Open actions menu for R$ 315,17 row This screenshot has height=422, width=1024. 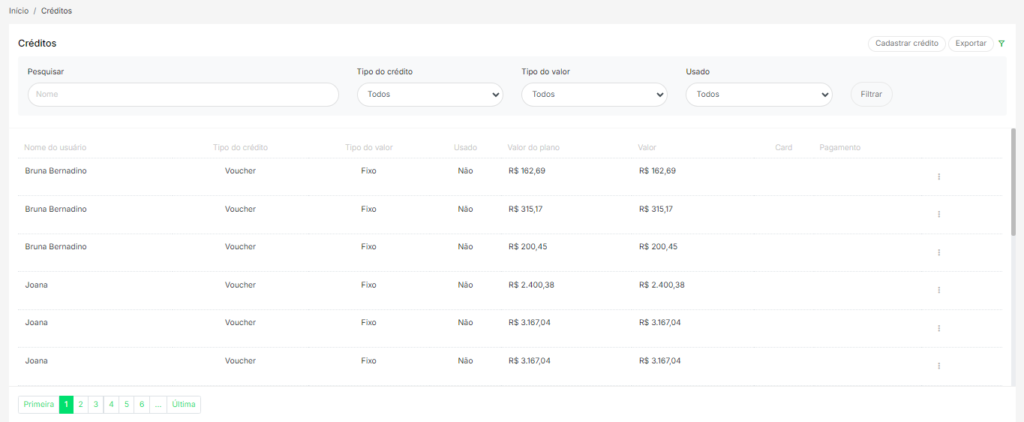pyautogui.click(x=939, y=215)
